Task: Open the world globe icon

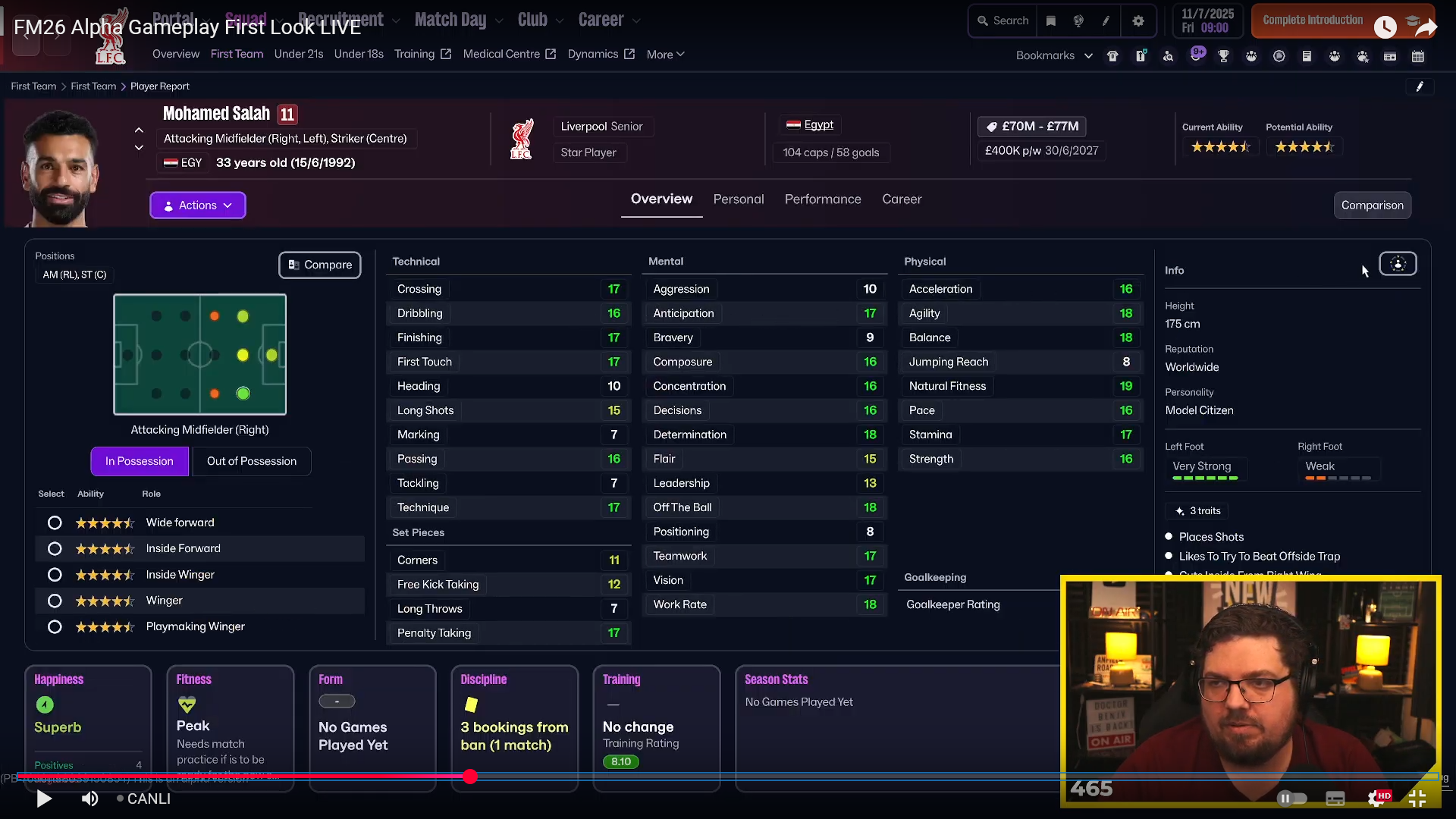Action: 1078,21
